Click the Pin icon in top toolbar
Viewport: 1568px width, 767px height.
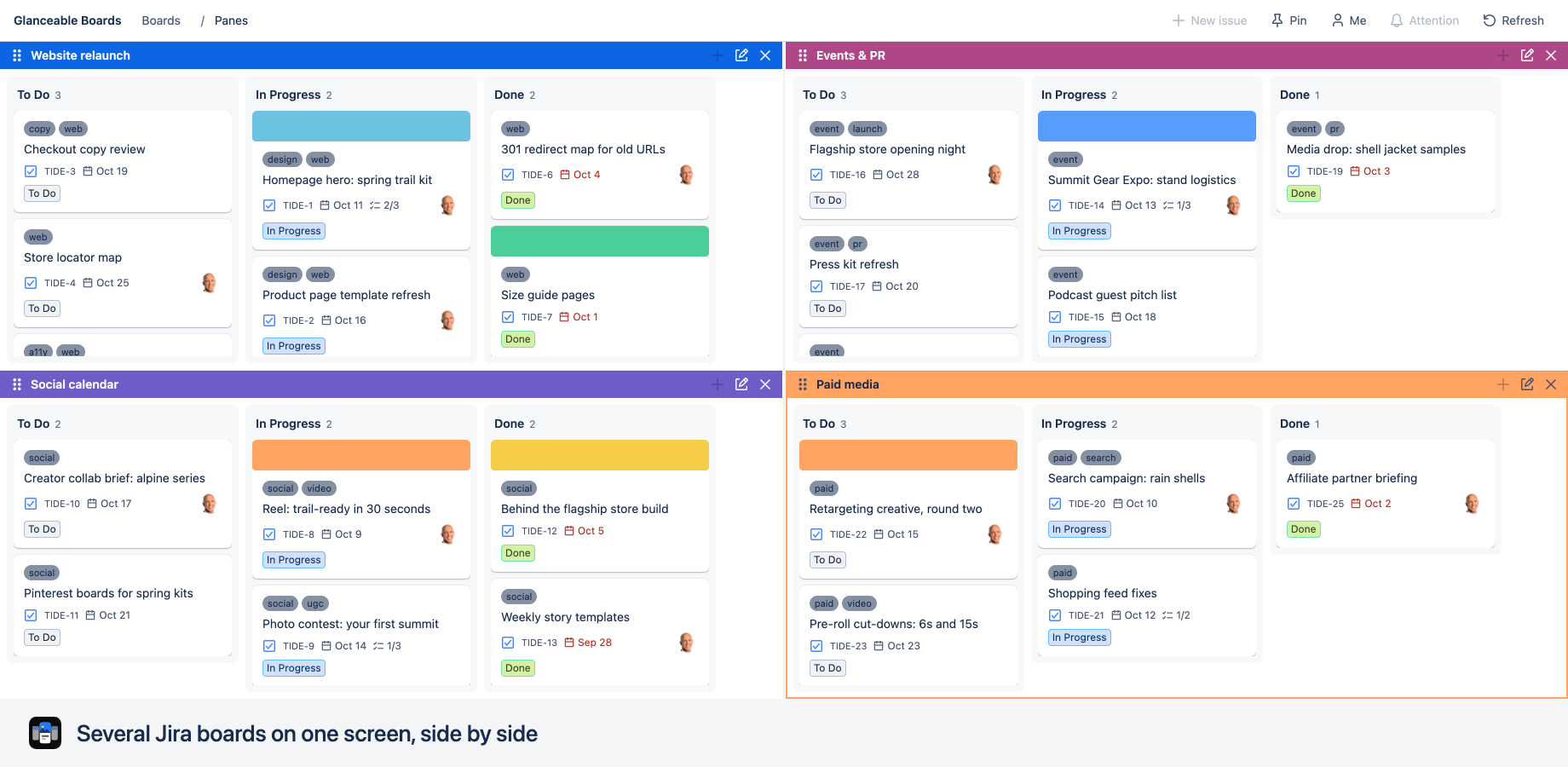coord(1277,20)
